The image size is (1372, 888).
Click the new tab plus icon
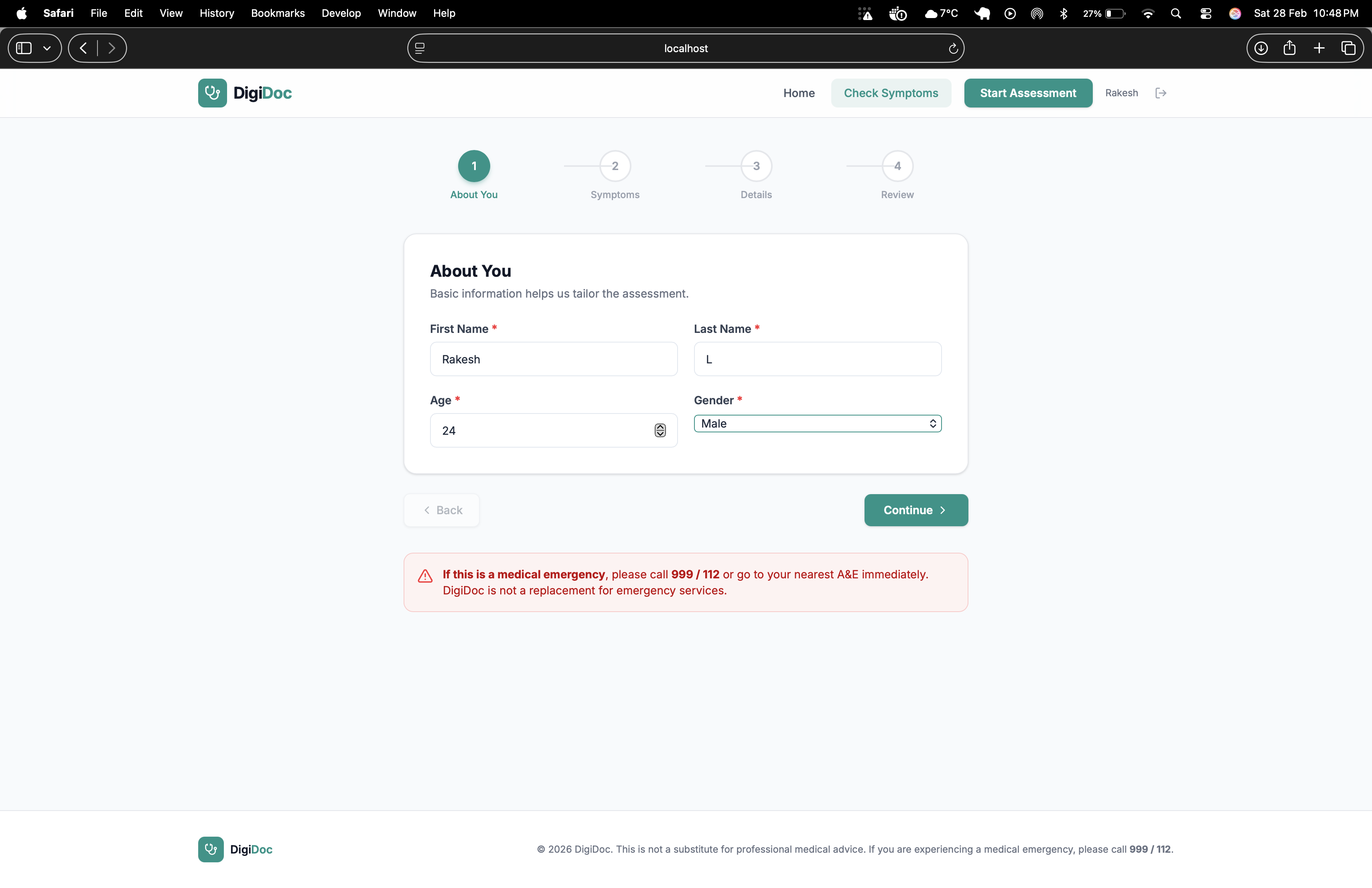click(x=1319, y=49)
